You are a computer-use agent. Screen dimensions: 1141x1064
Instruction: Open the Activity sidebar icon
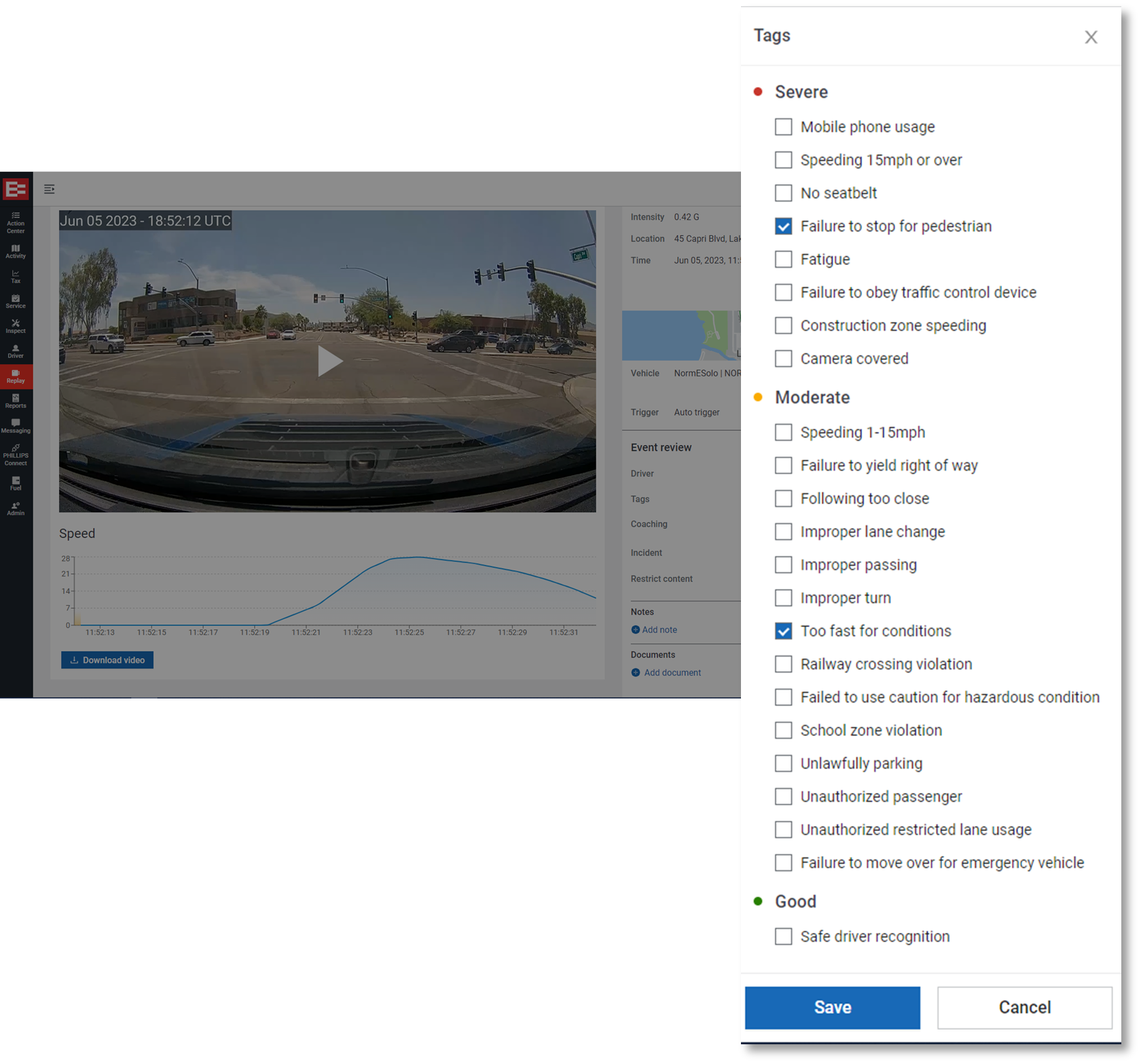tap(16, 251)
